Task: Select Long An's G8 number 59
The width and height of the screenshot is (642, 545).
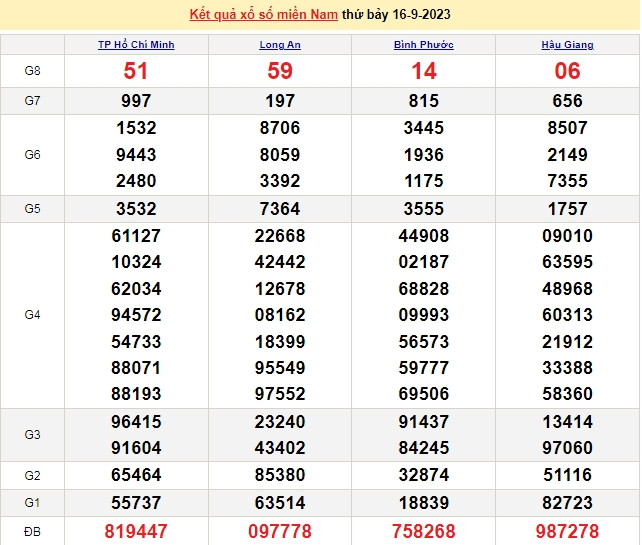Action: click(x=280, y=70)
